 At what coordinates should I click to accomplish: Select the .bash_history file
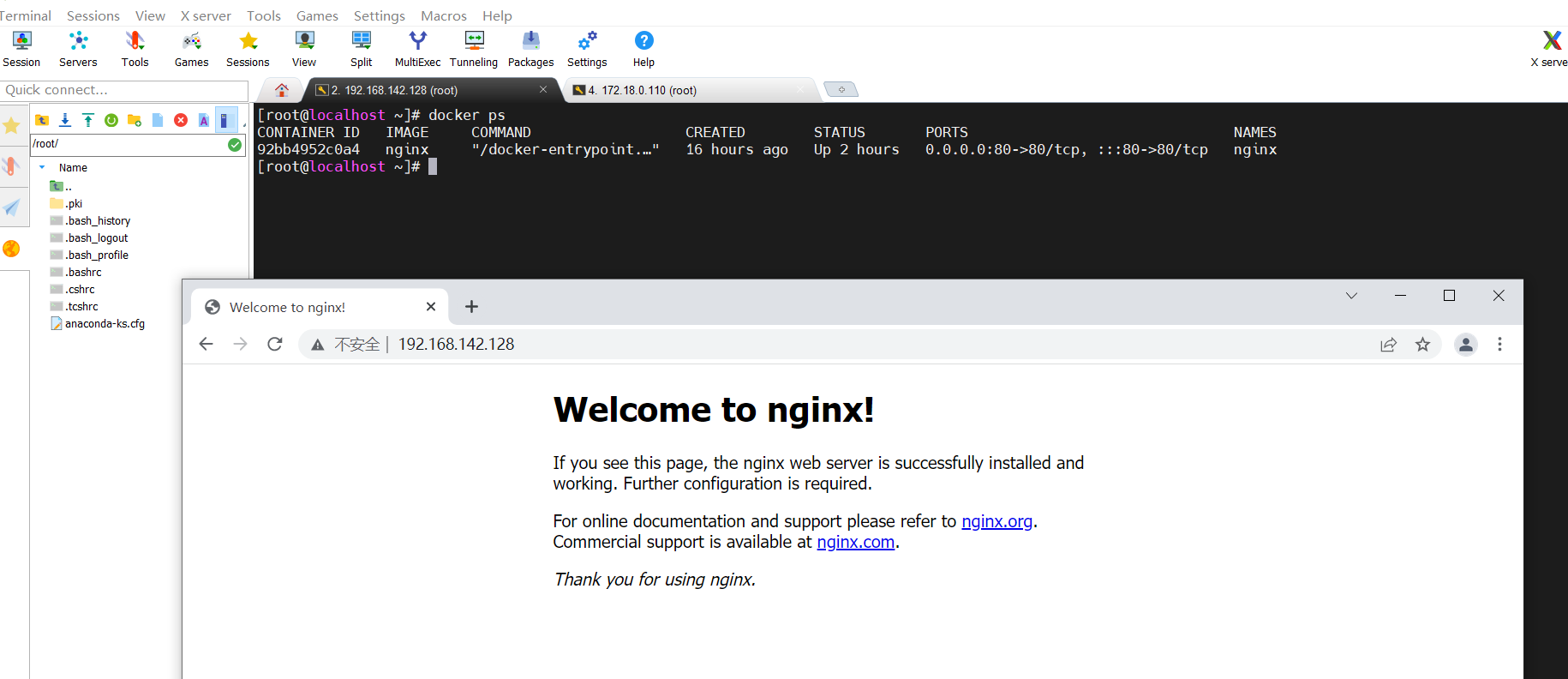tap(90, 220)
